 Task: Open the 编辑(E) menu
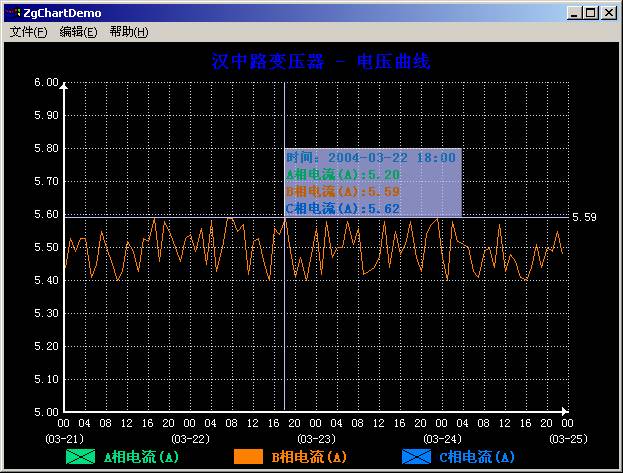pyautogui.click(x=78, y=32)
